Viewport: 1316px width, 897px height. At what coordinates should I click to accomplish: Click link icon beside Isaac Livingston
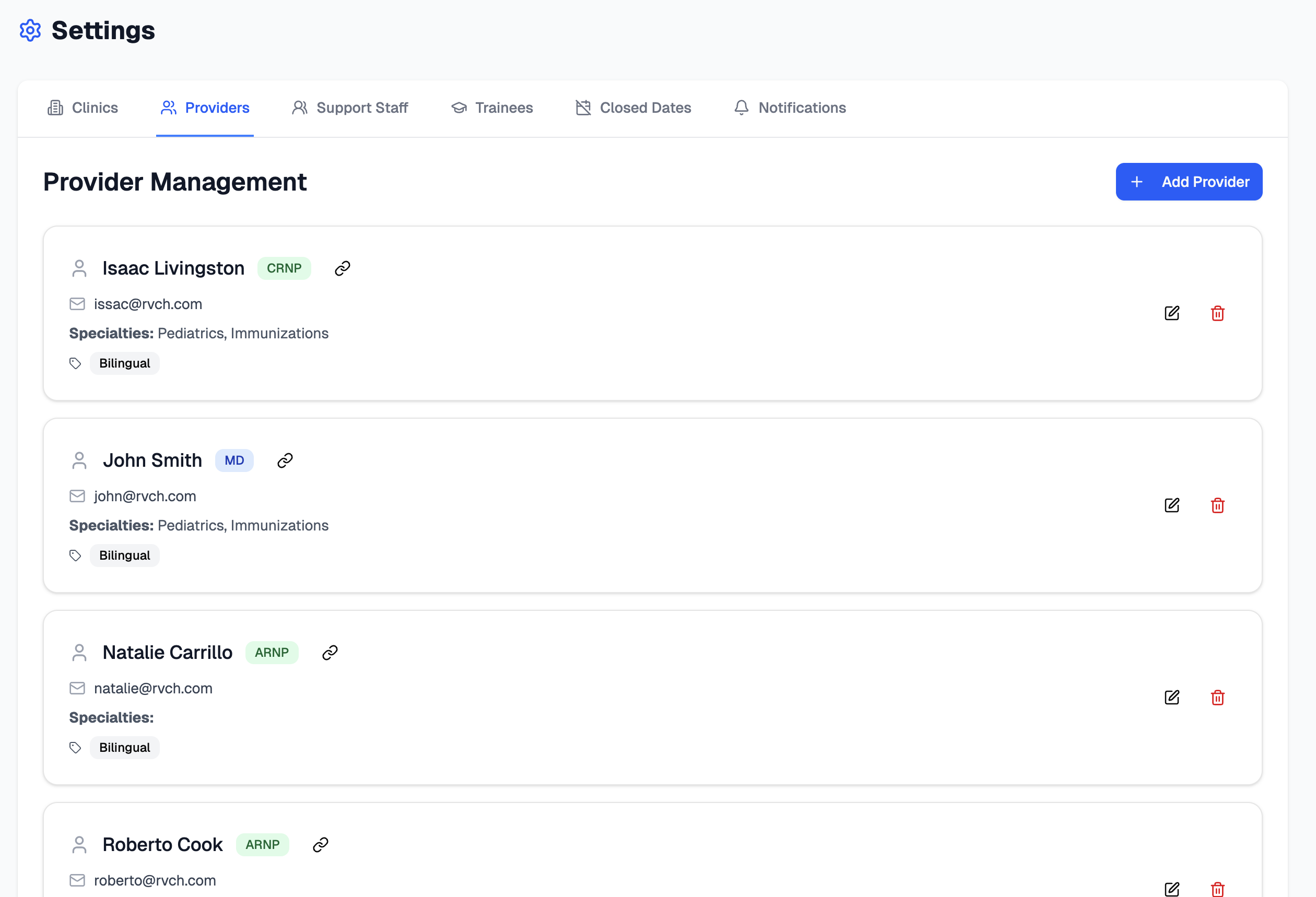[343, 268]
